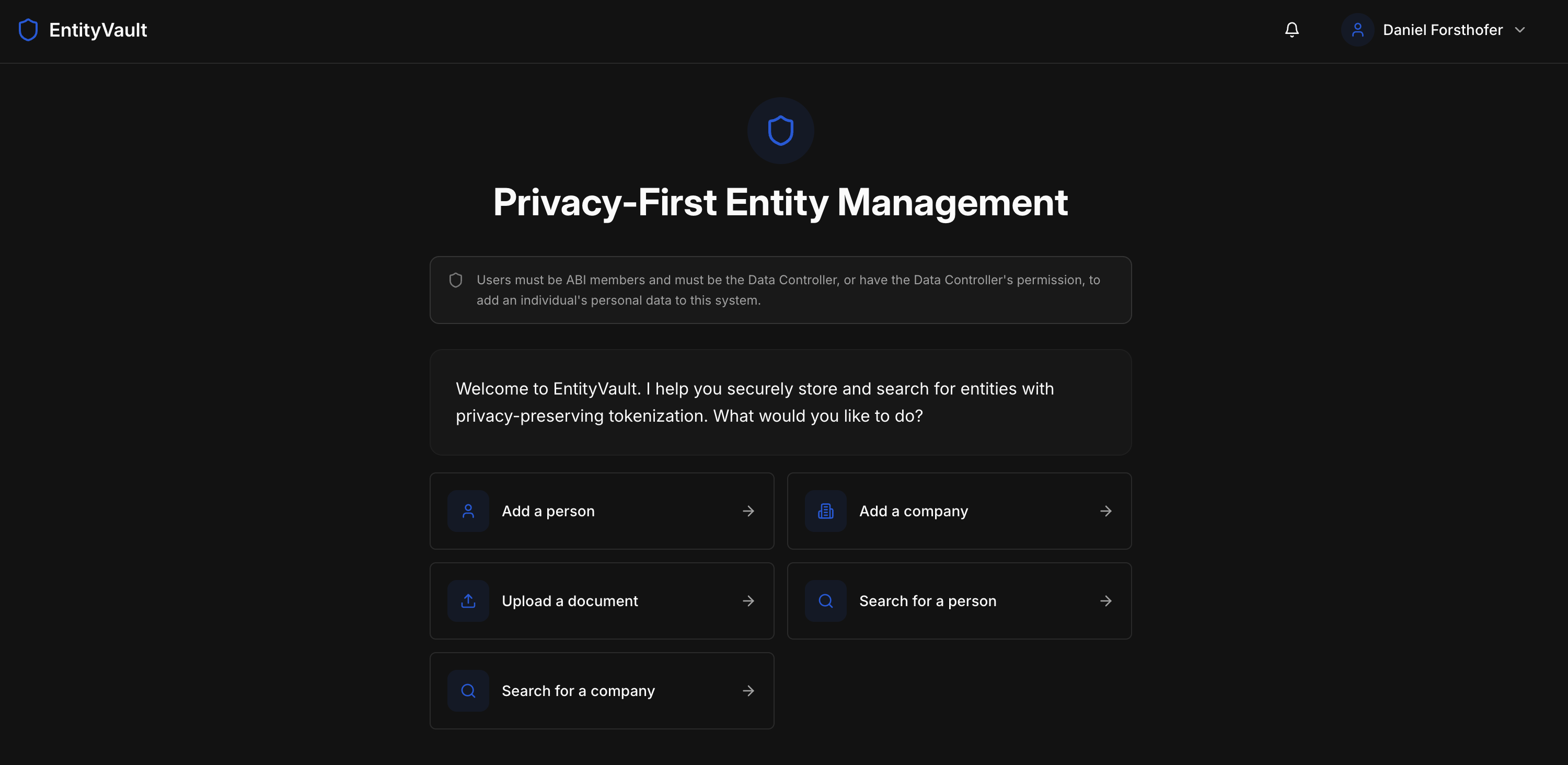
Task: Click the EntityVault shield logo in header
Action: coord(28,30)
